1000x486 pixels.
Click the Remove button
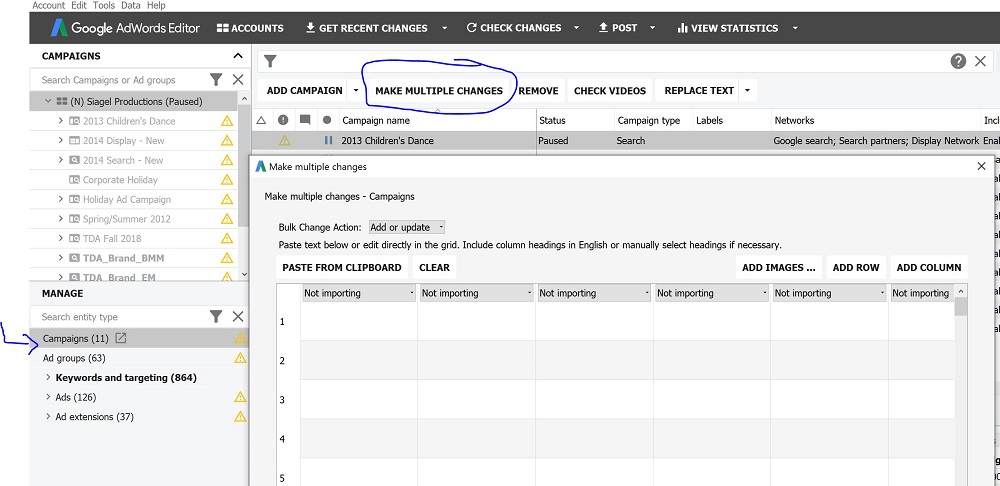tap(538, 91)
